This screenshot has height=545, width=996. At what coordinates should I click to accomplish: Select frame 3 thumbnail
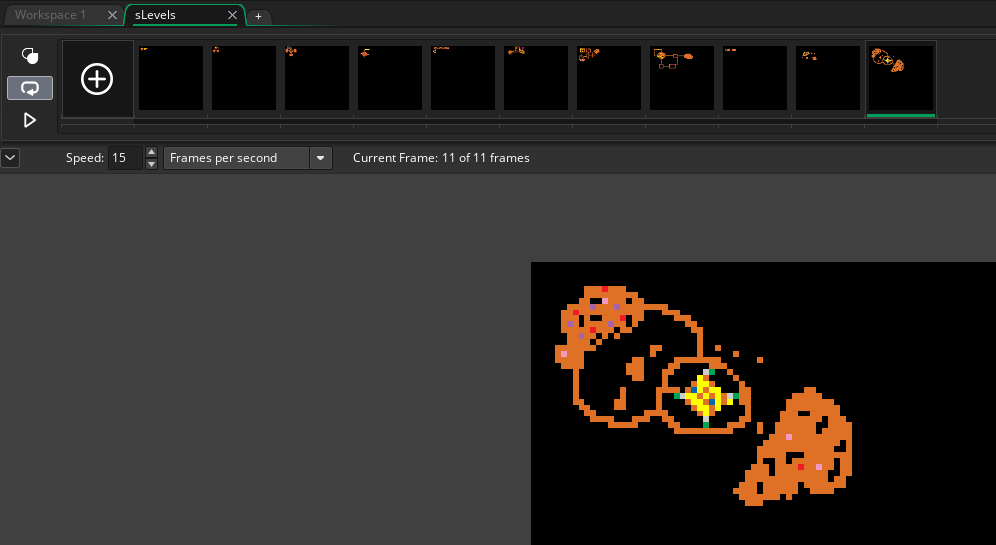(x=317, y=77)
